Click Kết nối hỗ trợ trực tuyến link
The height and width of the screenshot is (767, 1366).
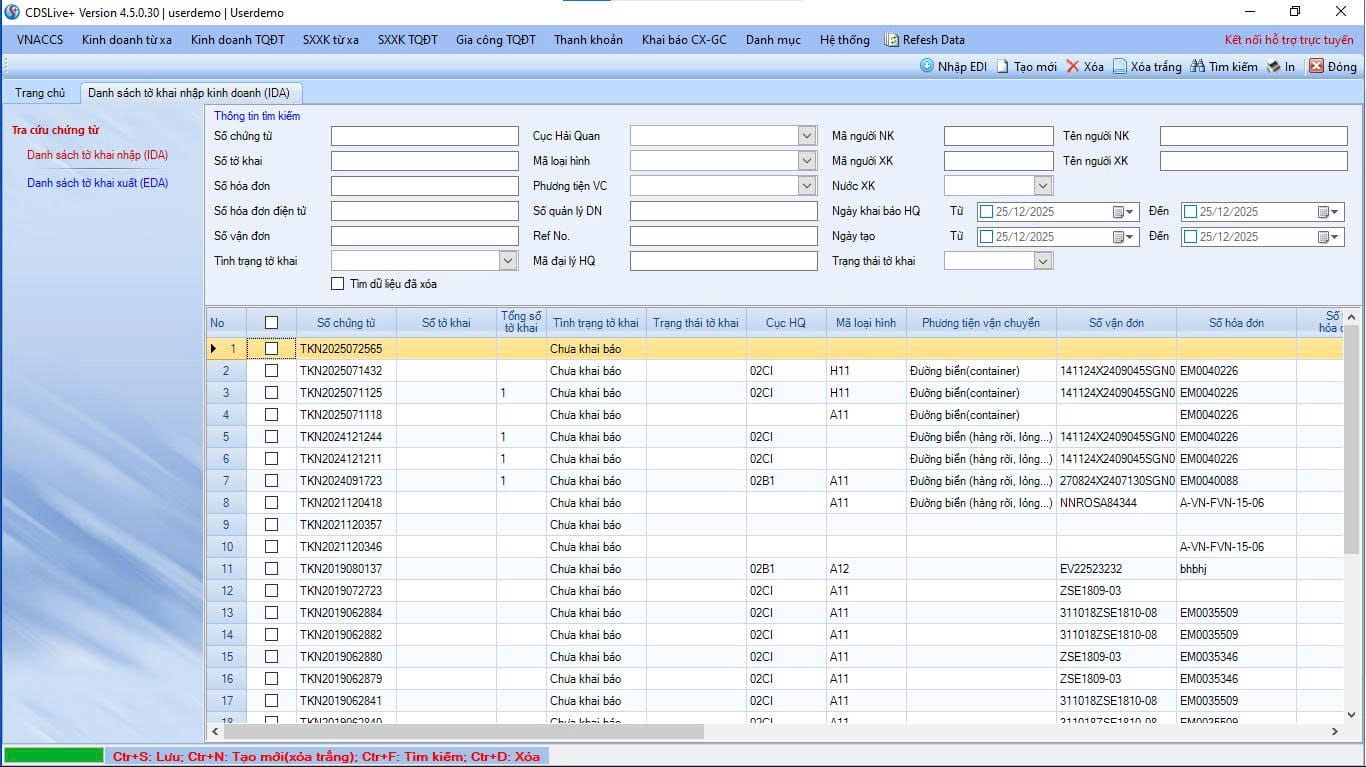1288,40
